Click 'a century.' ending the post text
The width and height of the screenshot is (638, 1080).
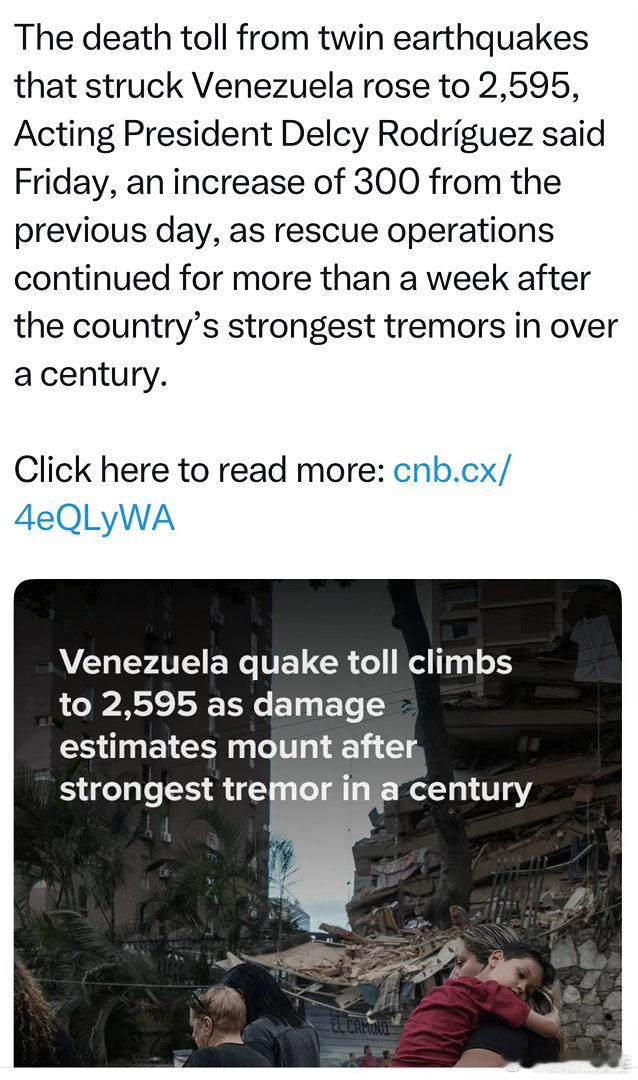point(91,375)
